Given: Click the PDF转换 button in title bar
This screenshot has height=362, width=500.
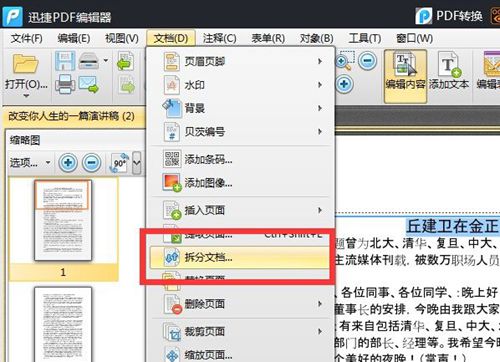Looking at the screenshot, I should 449,16.
